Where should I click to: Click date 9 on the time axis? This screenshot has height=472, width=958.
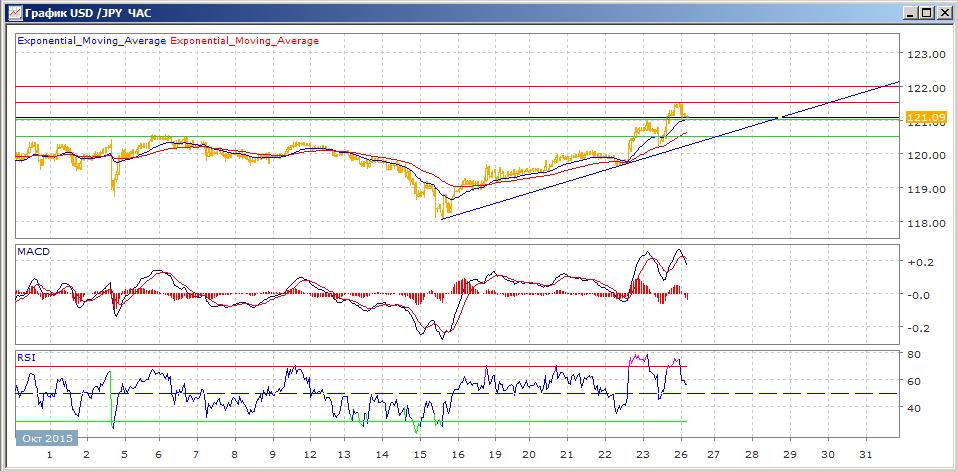[x=272, y=455]
